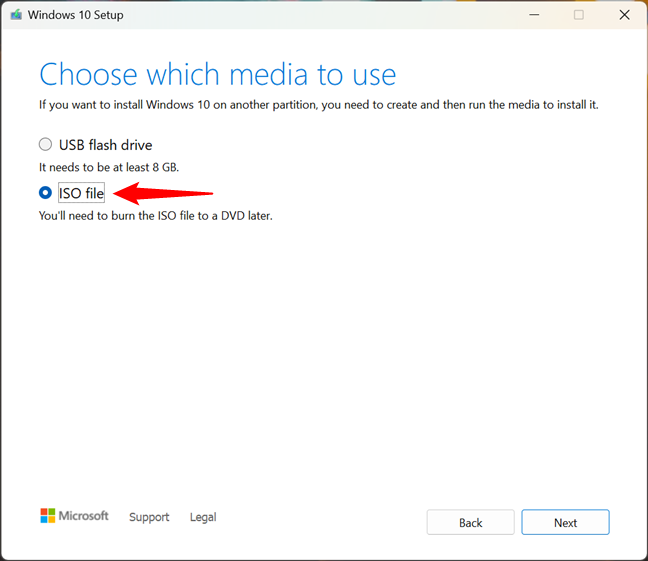Click the 'Choose which media to use' heading

218,74
